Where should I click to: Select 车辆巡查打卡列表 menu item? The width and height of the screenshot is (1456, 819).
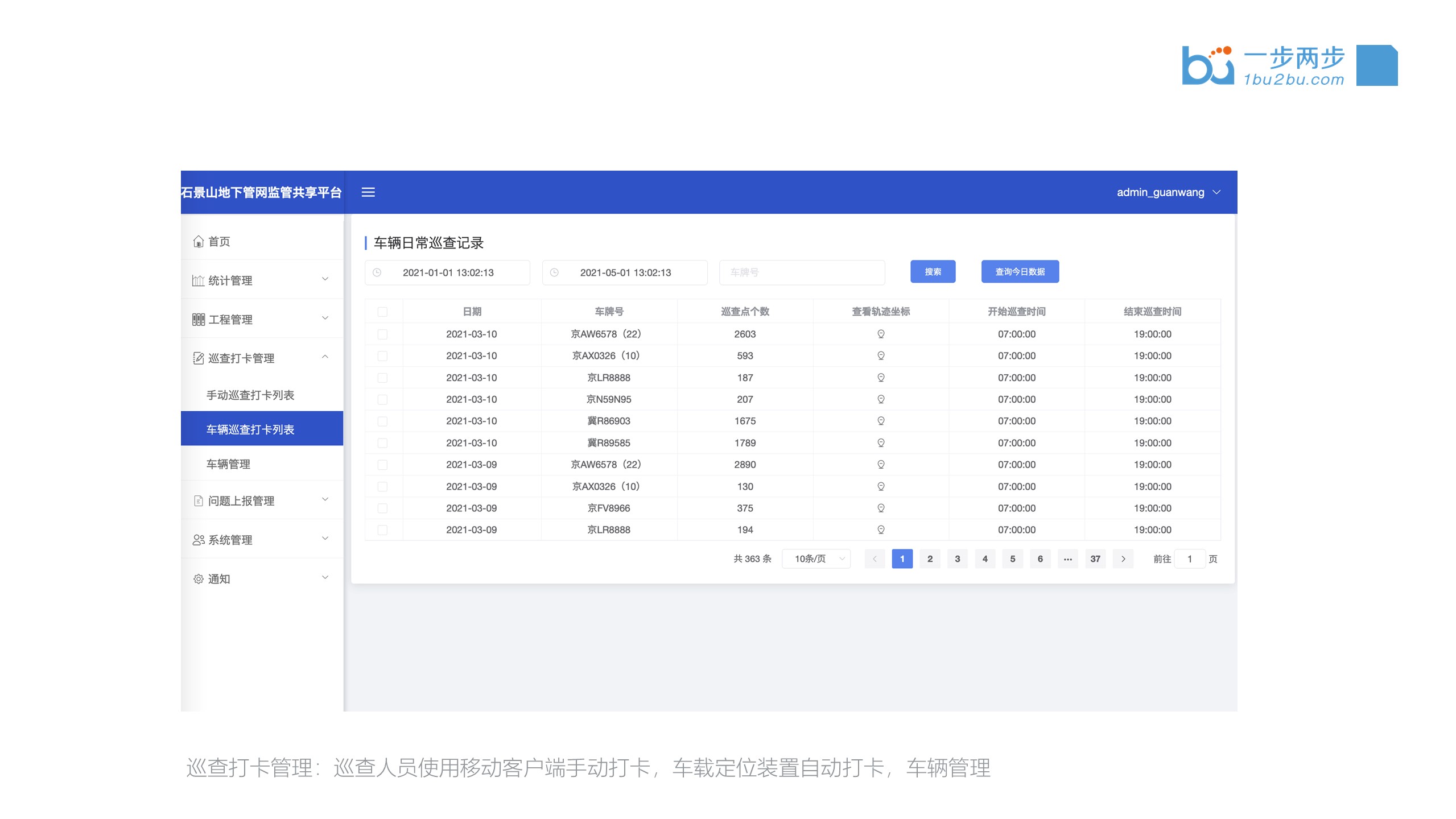(x=262, y=429)
